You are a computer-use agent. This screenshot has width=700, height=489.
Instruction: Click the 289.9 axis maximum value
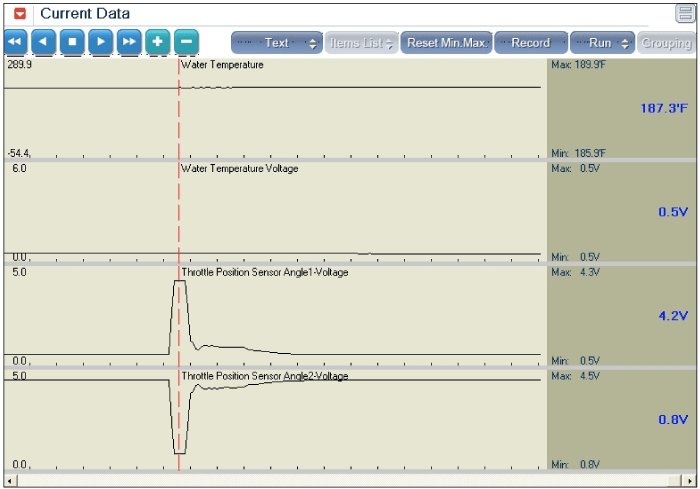click(20, 64)
